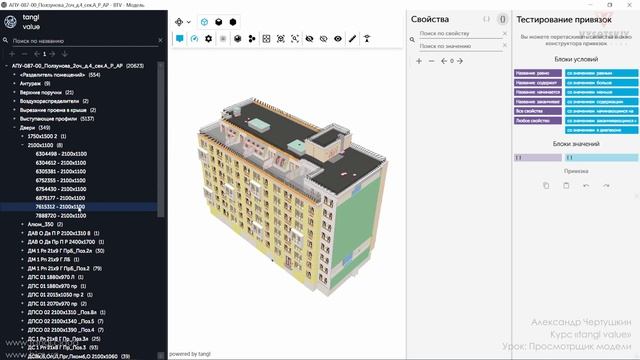640x360 pixels.
Task: Select element 6875177 - 2100x1100
Action: coord(61,198)
